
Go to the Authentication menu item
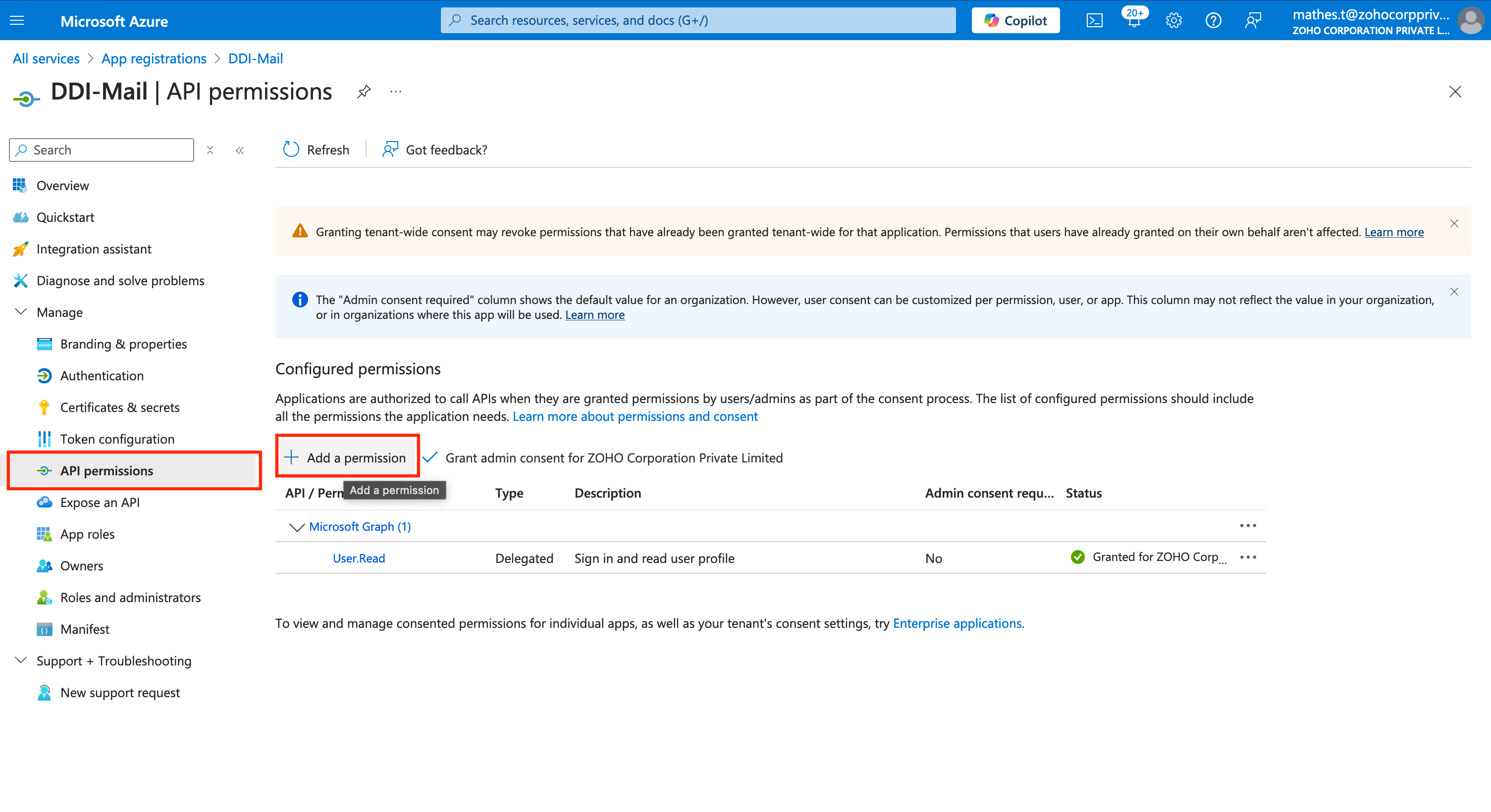click(102, 375)
